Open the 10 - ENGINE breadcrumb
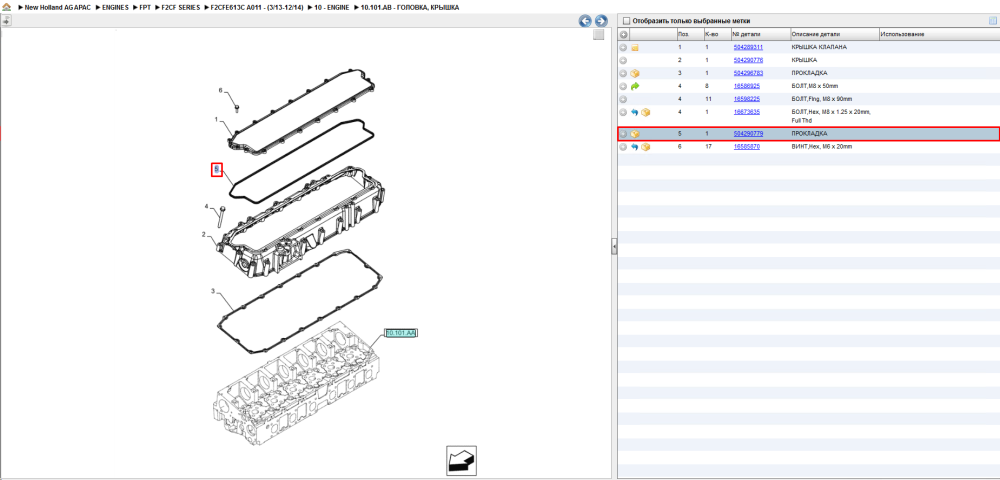Screen dimensions: 1000x480 330,7
